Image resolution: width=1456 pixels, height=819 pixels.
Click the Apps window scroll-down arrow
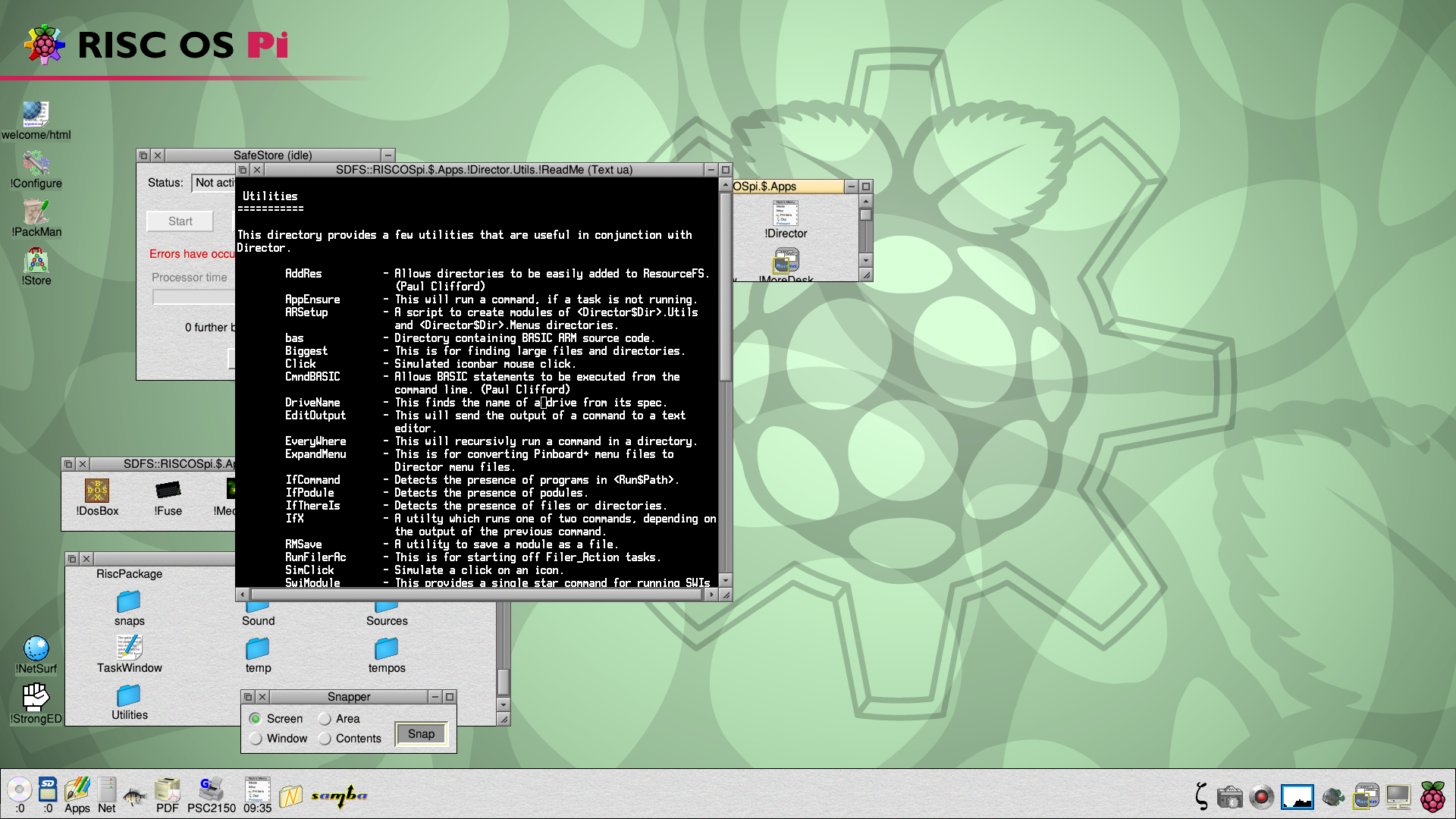(866, 260)
